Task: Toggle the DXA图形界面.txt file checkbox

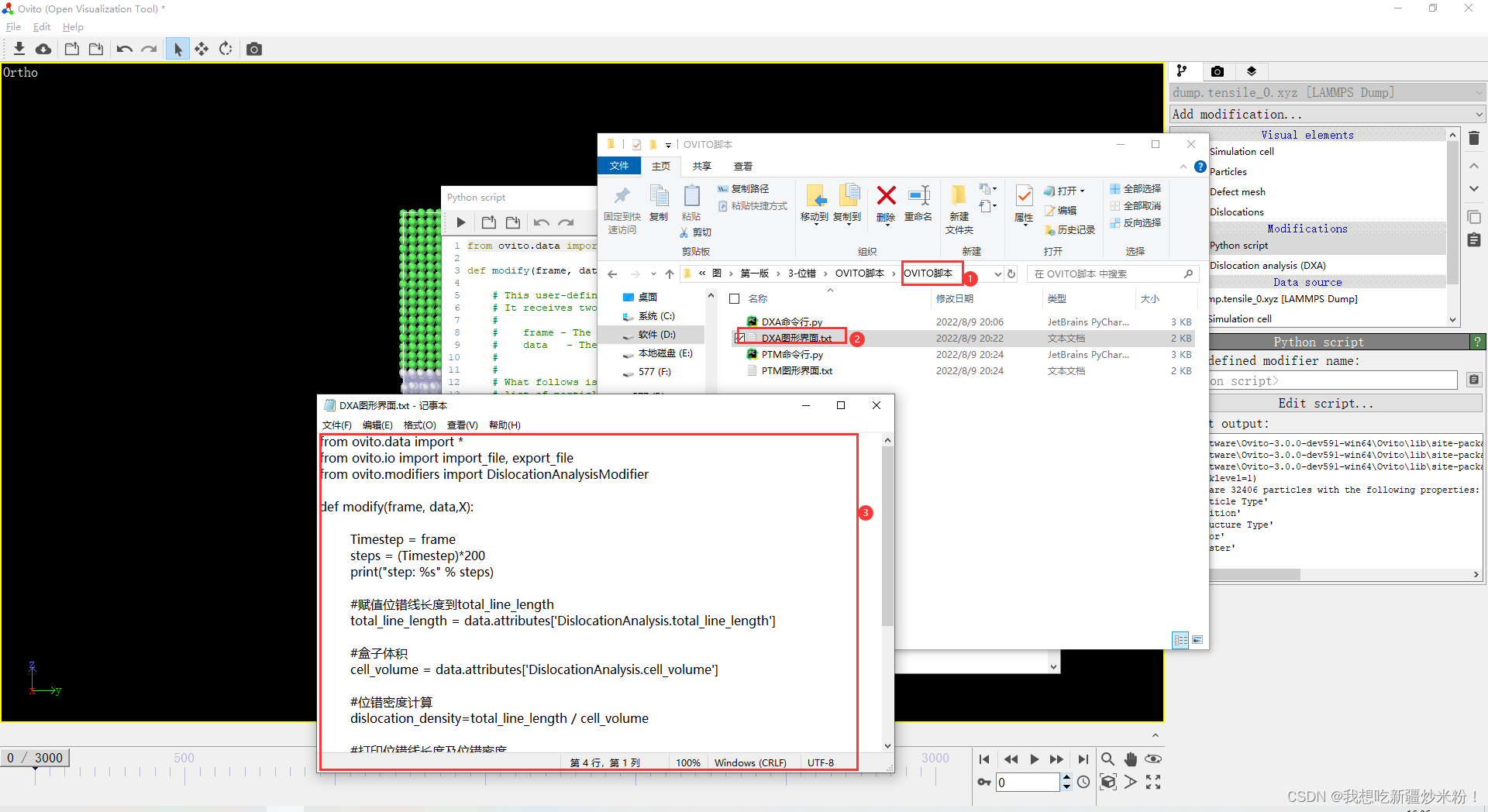Action: point(738,338)
